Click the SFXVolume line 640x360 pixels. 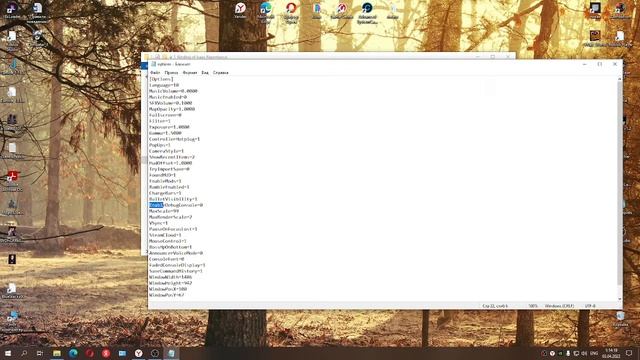171,103
